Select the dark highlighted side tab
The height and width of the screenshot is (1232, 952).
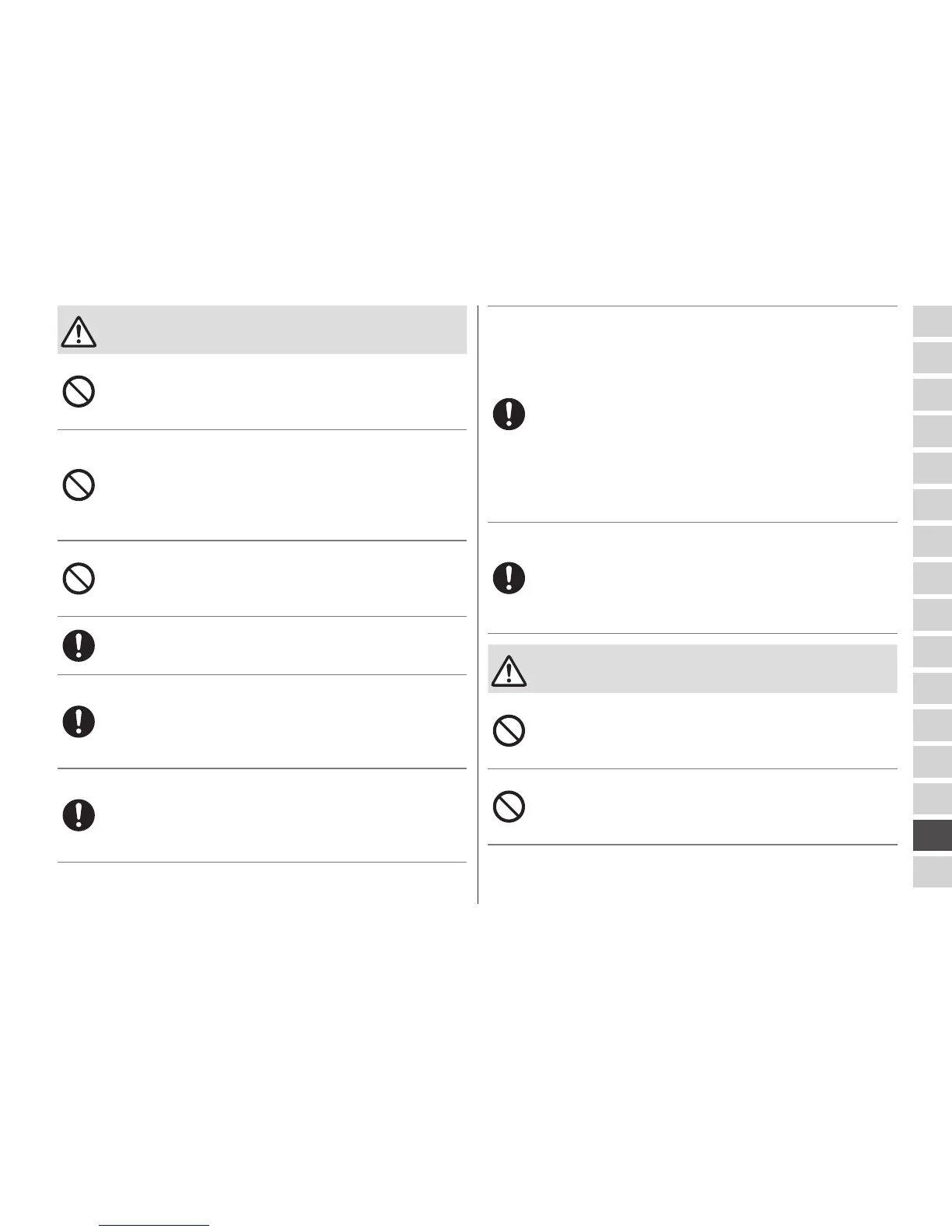933,835
